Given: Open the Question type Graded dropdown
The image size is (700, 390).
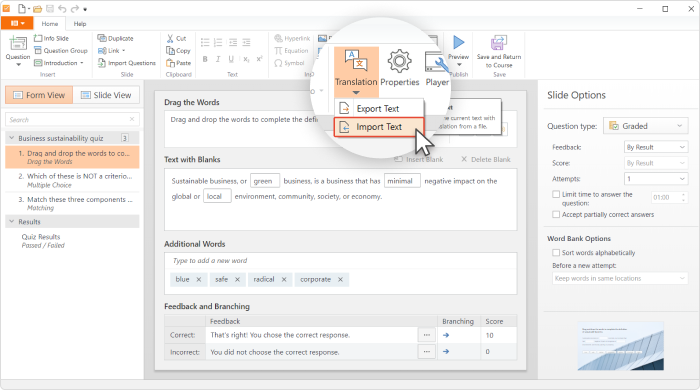Looking at the screenshot, I should pyautogui.click(x=646, y=126).
